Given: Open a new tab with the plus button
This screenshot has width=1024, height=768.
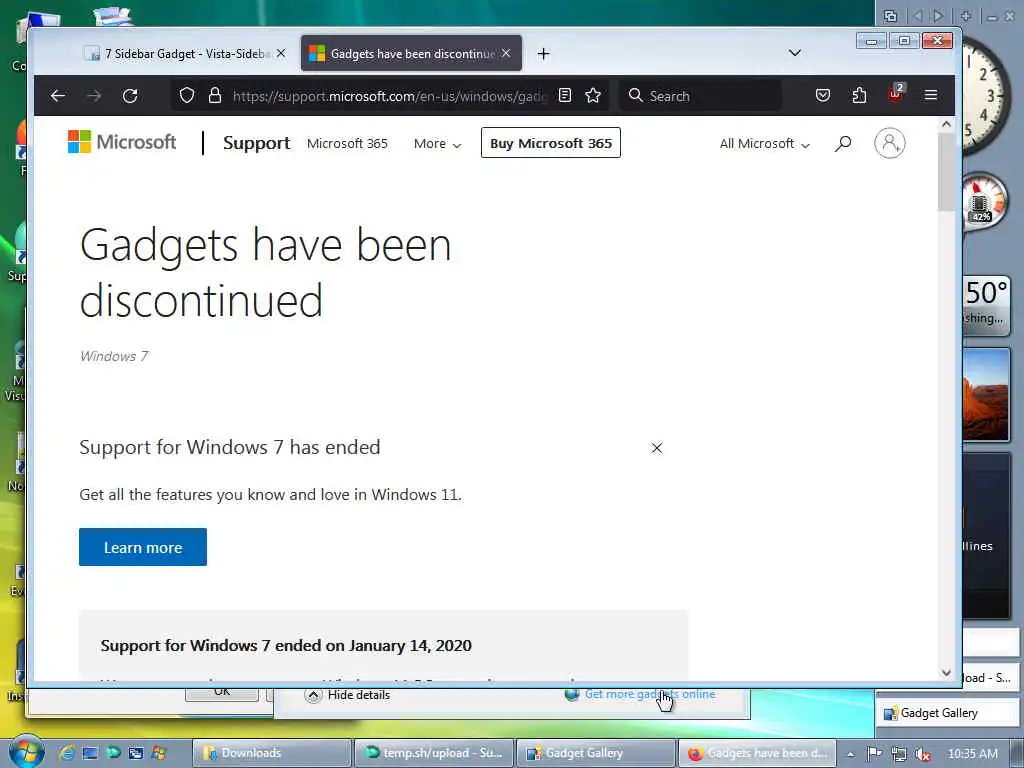Looking at the screenshot, I should pyautogui.click(x=543, y=54).
